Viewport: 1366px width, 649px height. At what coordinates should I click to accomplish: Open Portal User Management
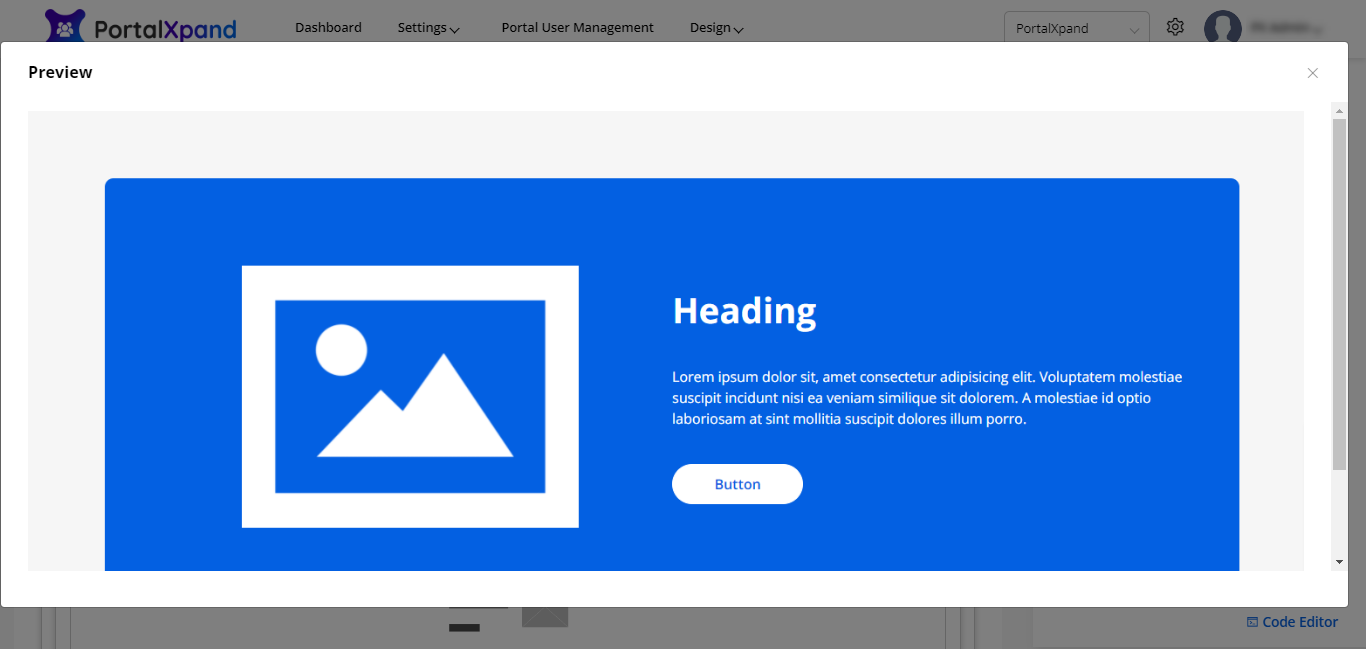coord(577,28)
